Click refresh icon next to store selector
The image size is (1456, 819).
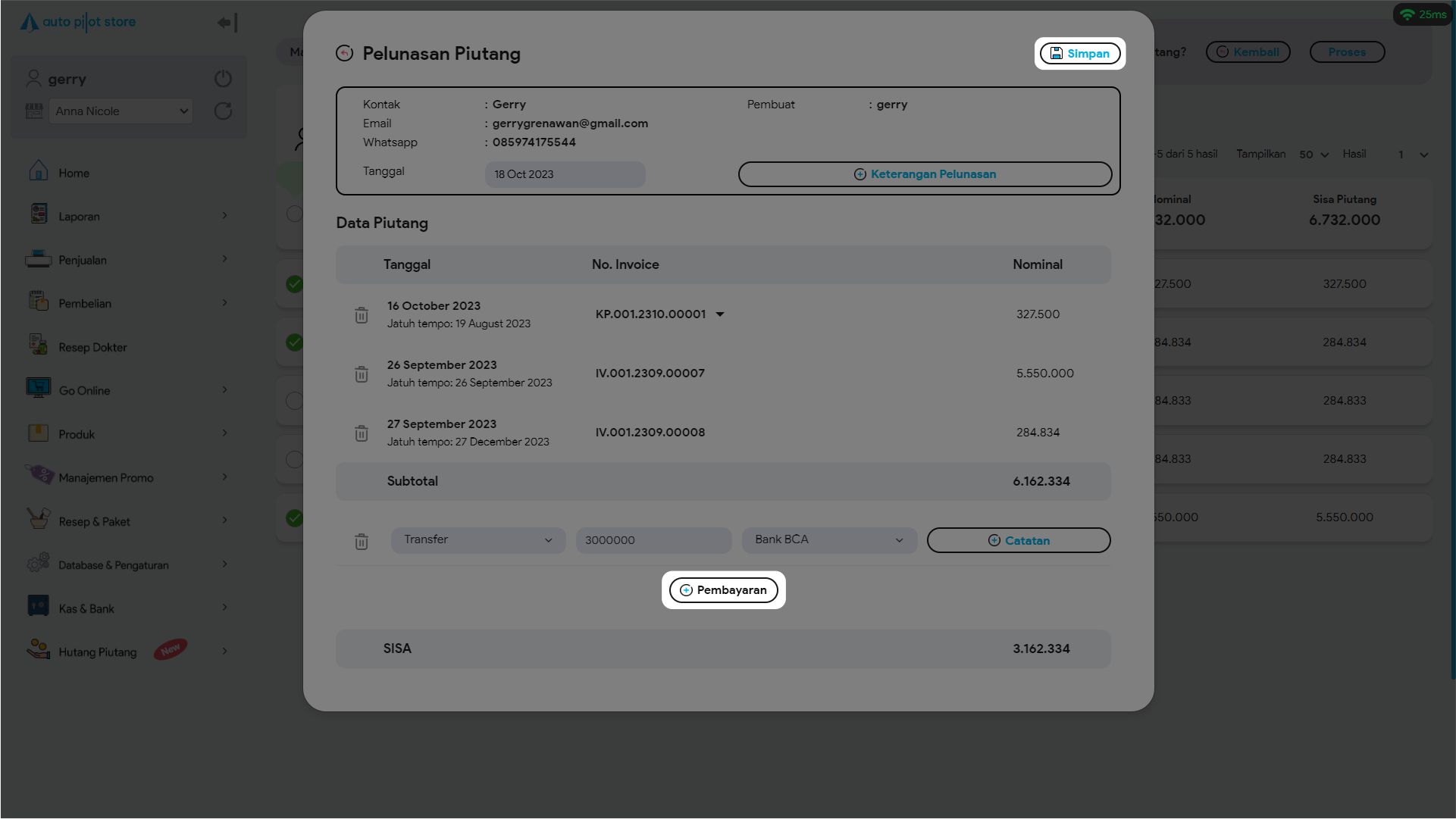coord(223,111)
